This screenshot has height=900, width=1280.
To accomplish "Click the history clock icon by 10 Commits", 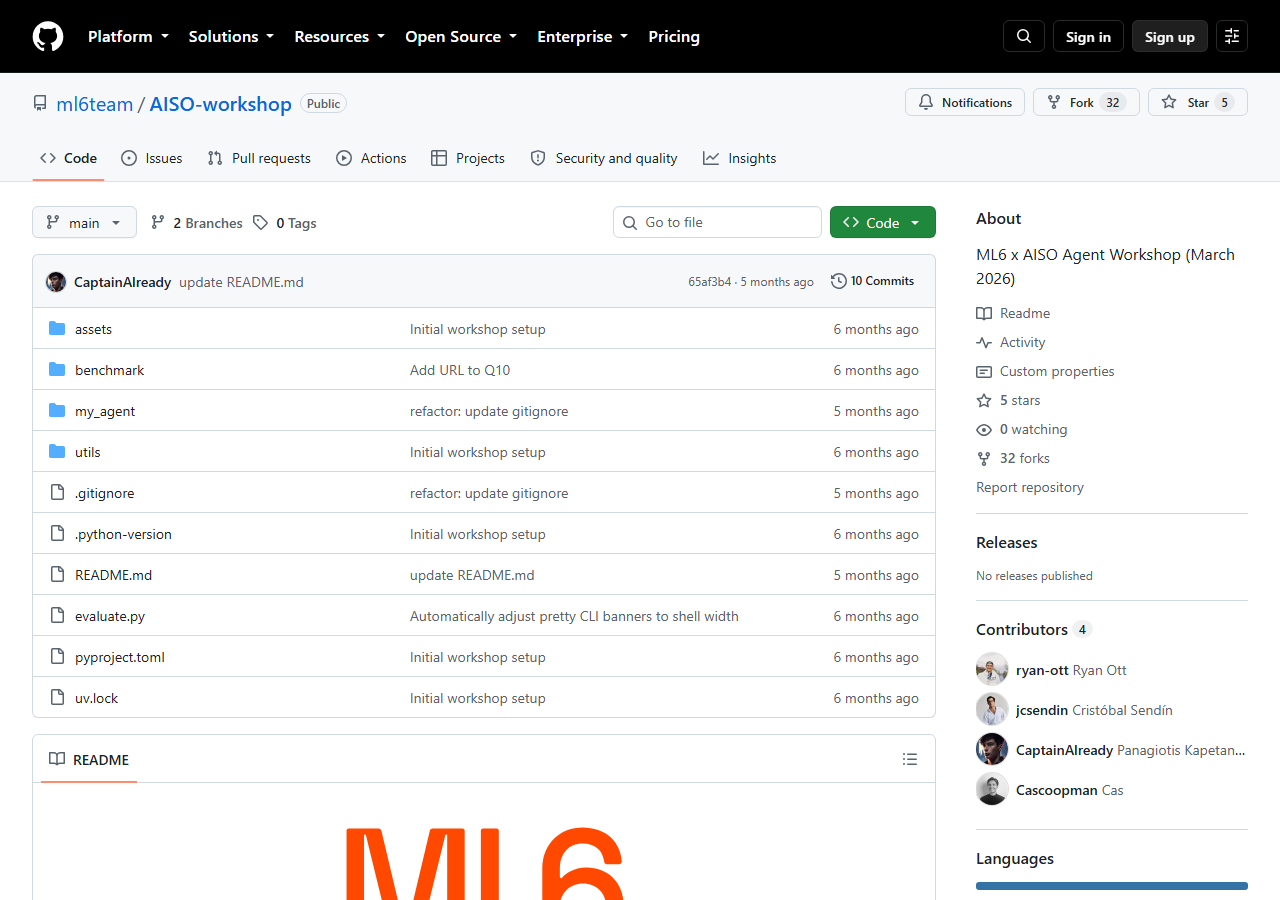I will [x=839, y=281].
